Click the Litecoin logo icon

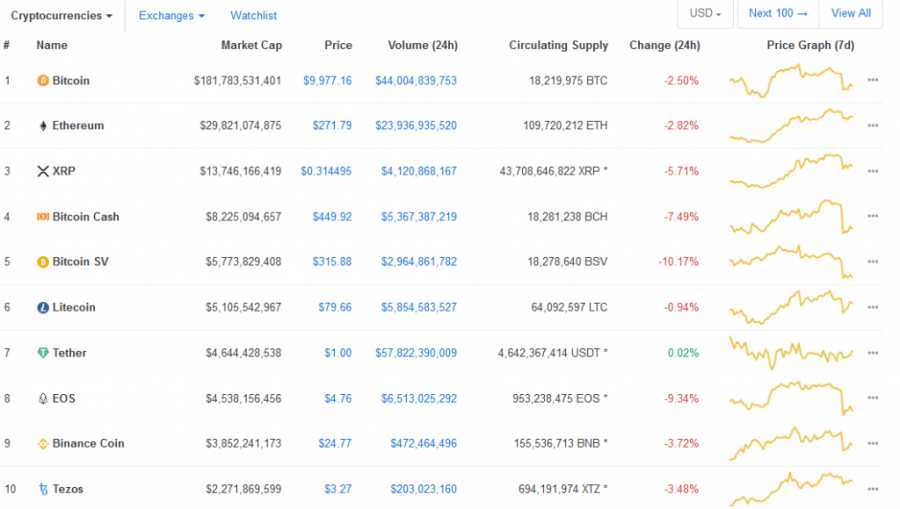(43, 308)
